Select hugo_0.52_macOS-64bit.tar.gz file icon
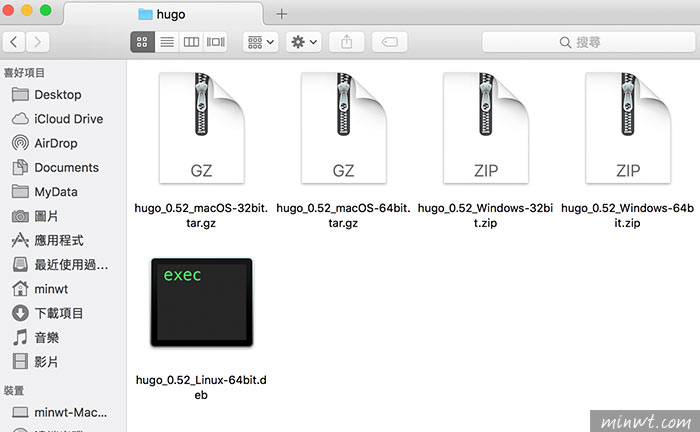The height and width of the screenshot is (432, 700). [343, 128]
